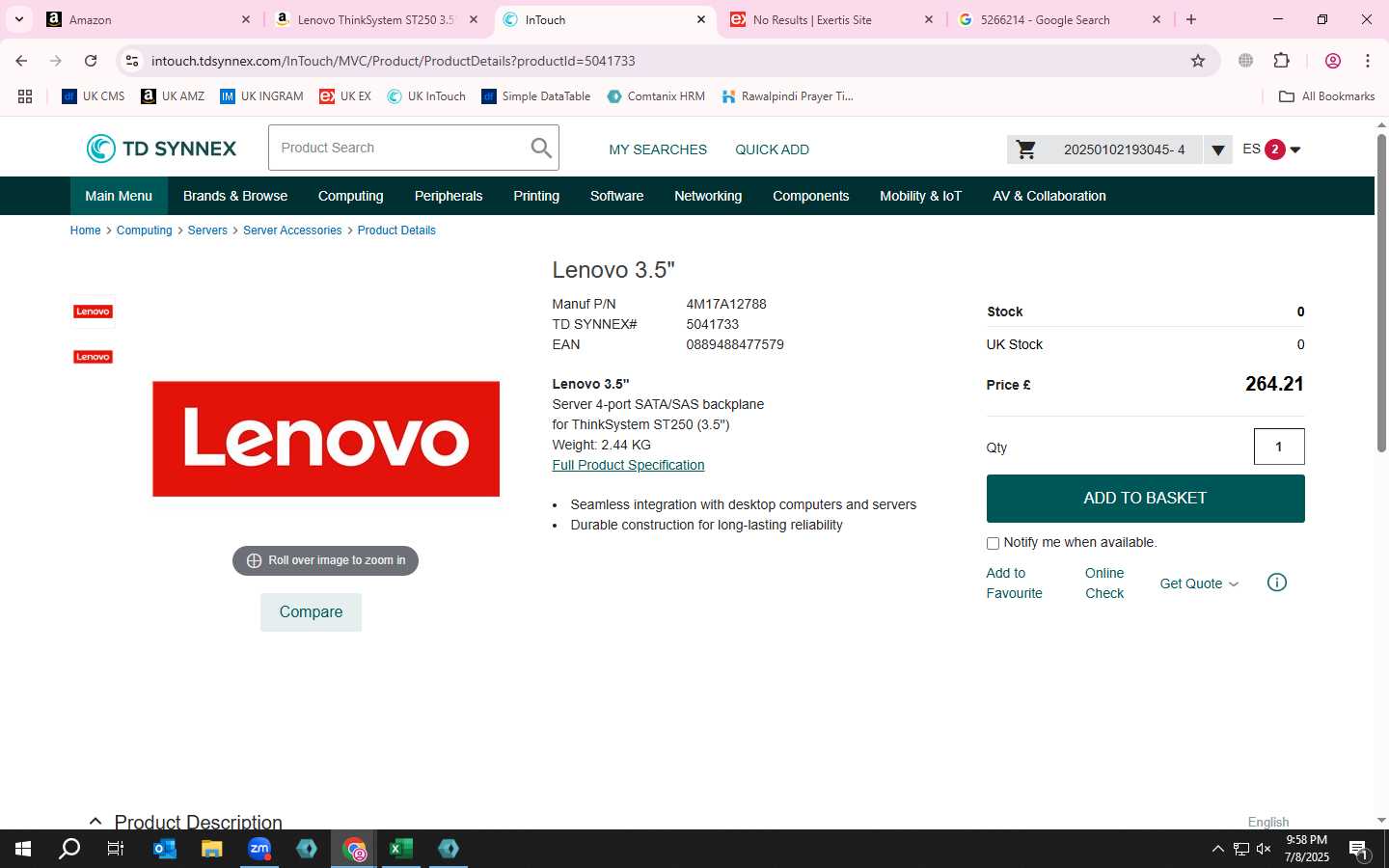The image size is (1389, 868).
Task: Open tab search dropdown in Chrome
Action: 18,19
